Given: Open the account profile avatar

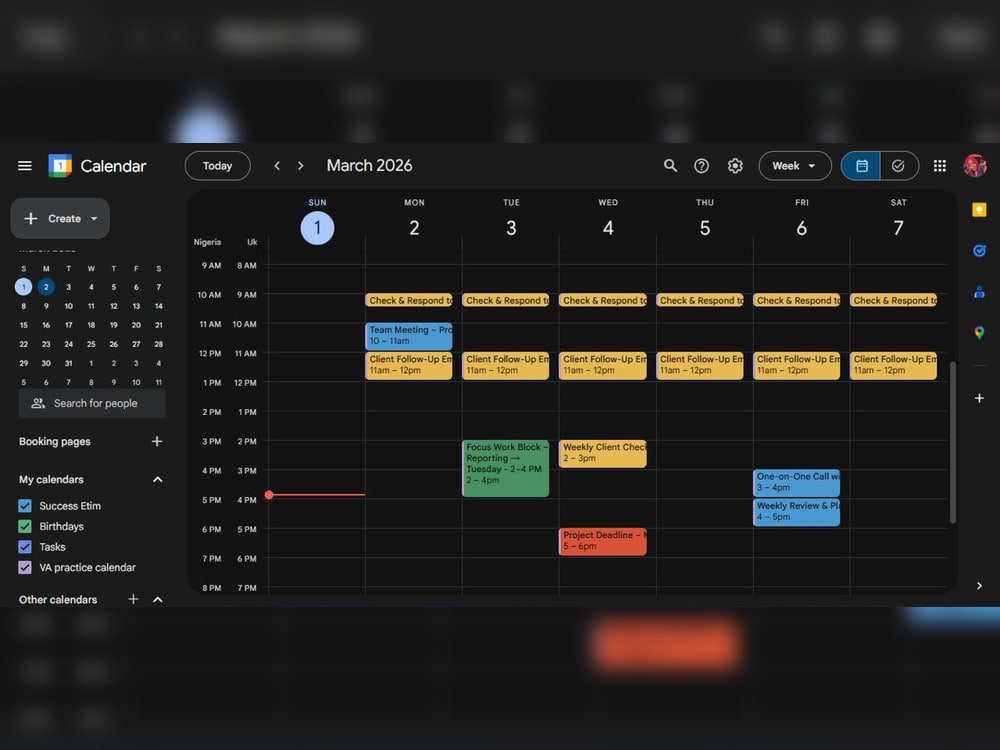Looking at the screenshot, I should (975, 166).
